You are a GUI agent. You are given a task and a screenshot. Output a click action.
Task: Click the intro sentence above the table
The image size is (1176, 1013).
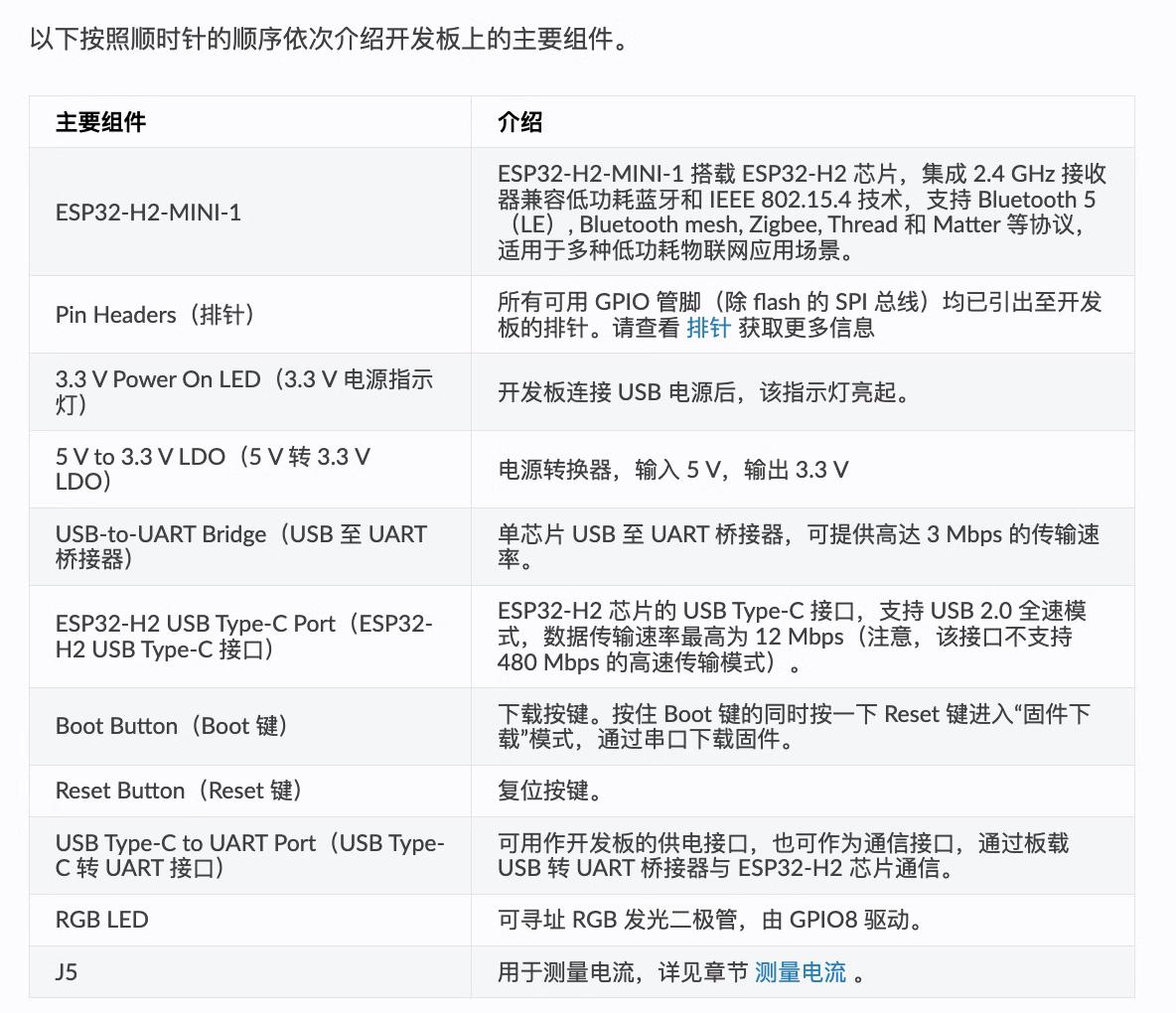tap(330, 39)
